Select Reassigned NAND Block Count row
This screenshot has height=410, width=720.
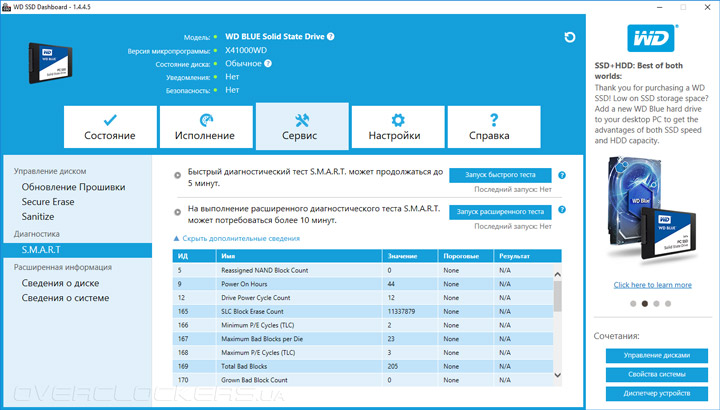coord(363,270)
